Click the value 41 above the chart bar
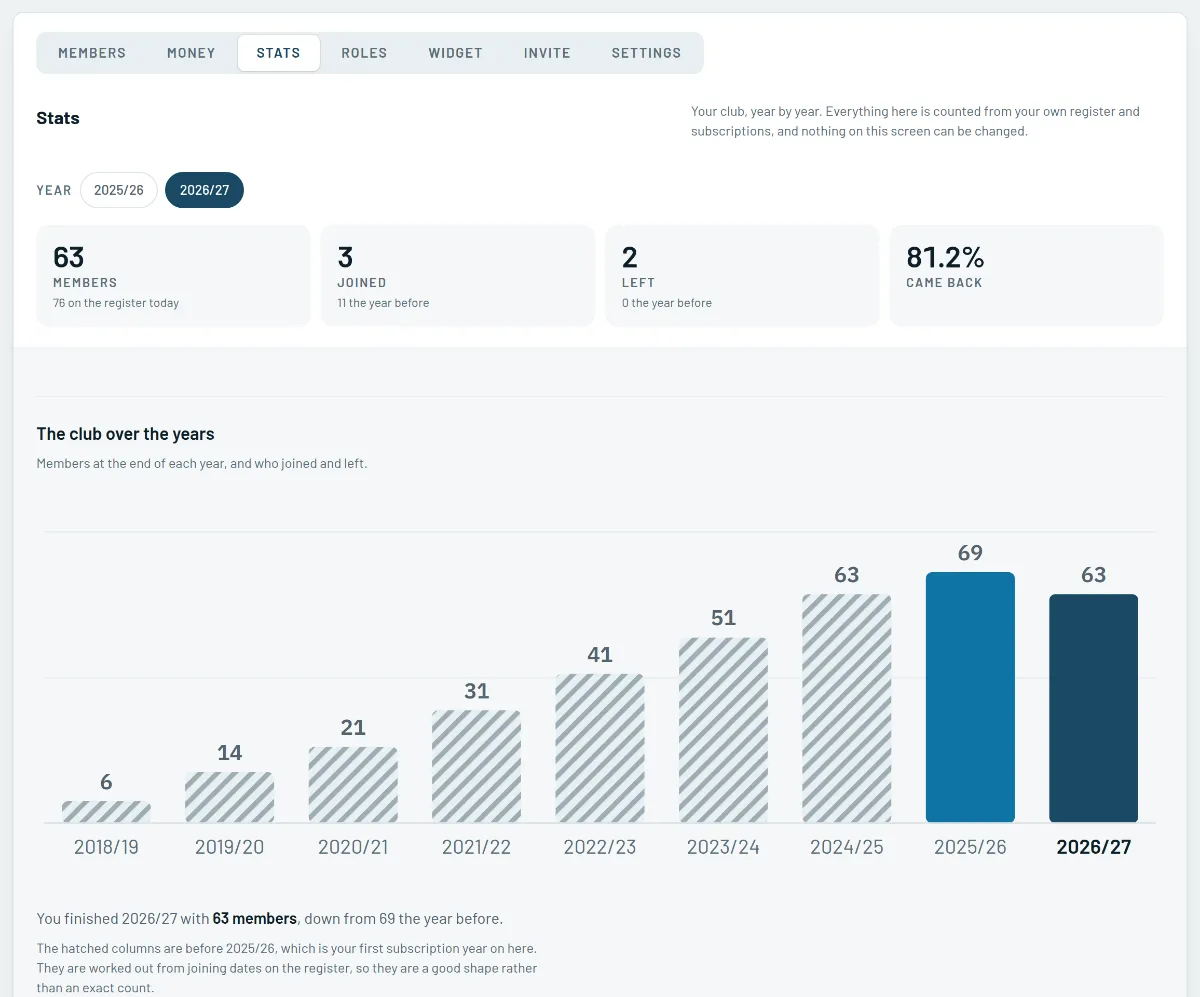The image size is (1200, 997). coord(600,655)
